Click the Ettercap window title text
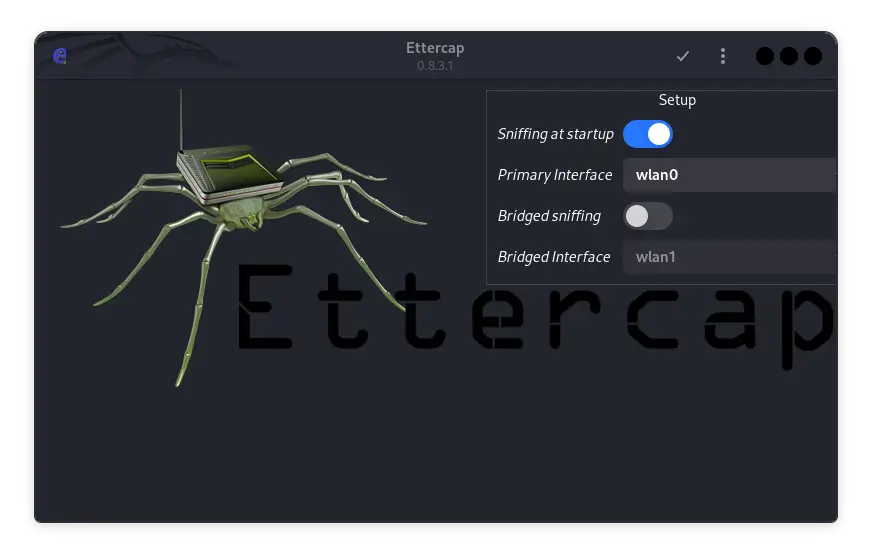 pyautogui.click(x=435, y=48)
